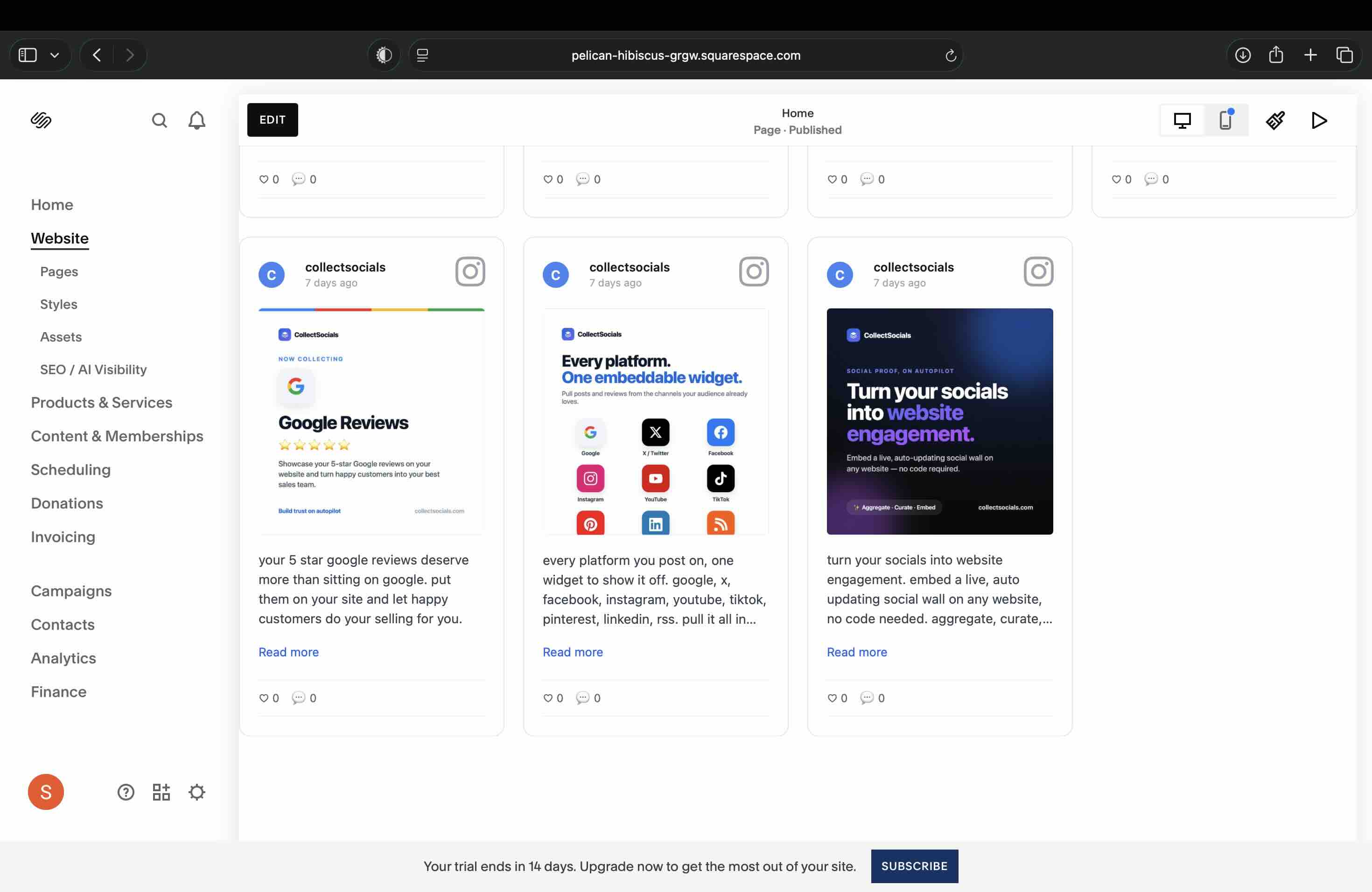Click Read more on Turn your socials post
This screenshot has height=892, width=1372.
tap(857, 652)
